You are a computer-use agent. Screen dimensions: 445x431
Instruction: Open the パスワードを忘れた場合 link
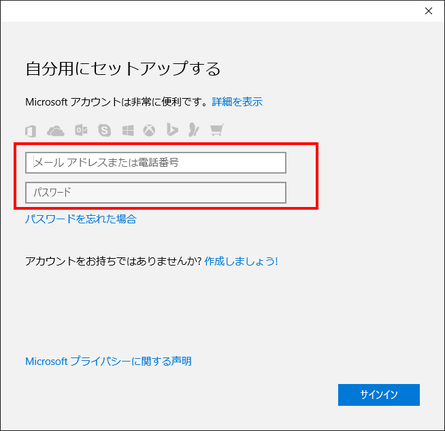pos(81,219)
